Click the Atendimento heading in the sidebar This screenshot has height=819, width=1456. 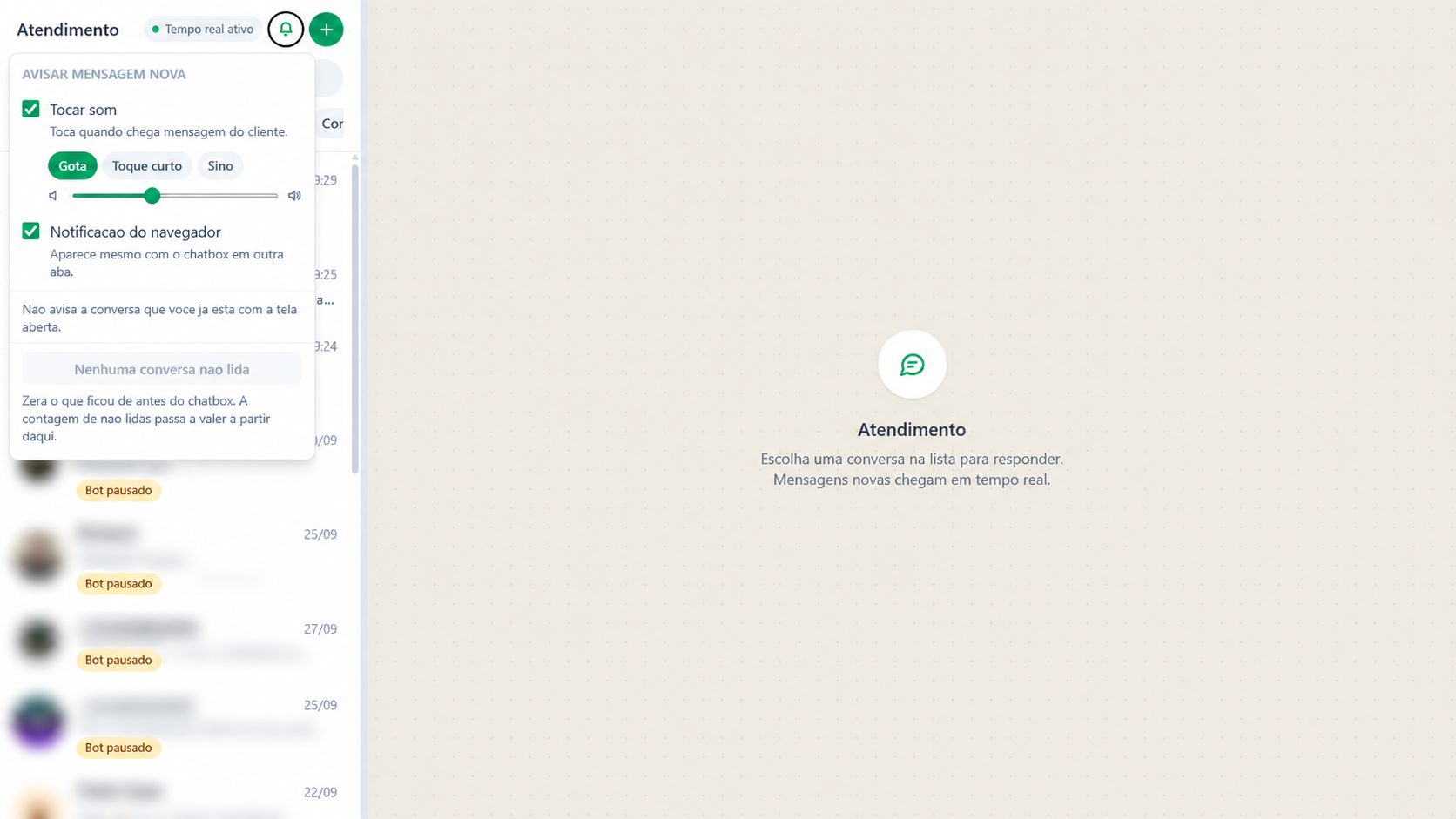(68, 30)
